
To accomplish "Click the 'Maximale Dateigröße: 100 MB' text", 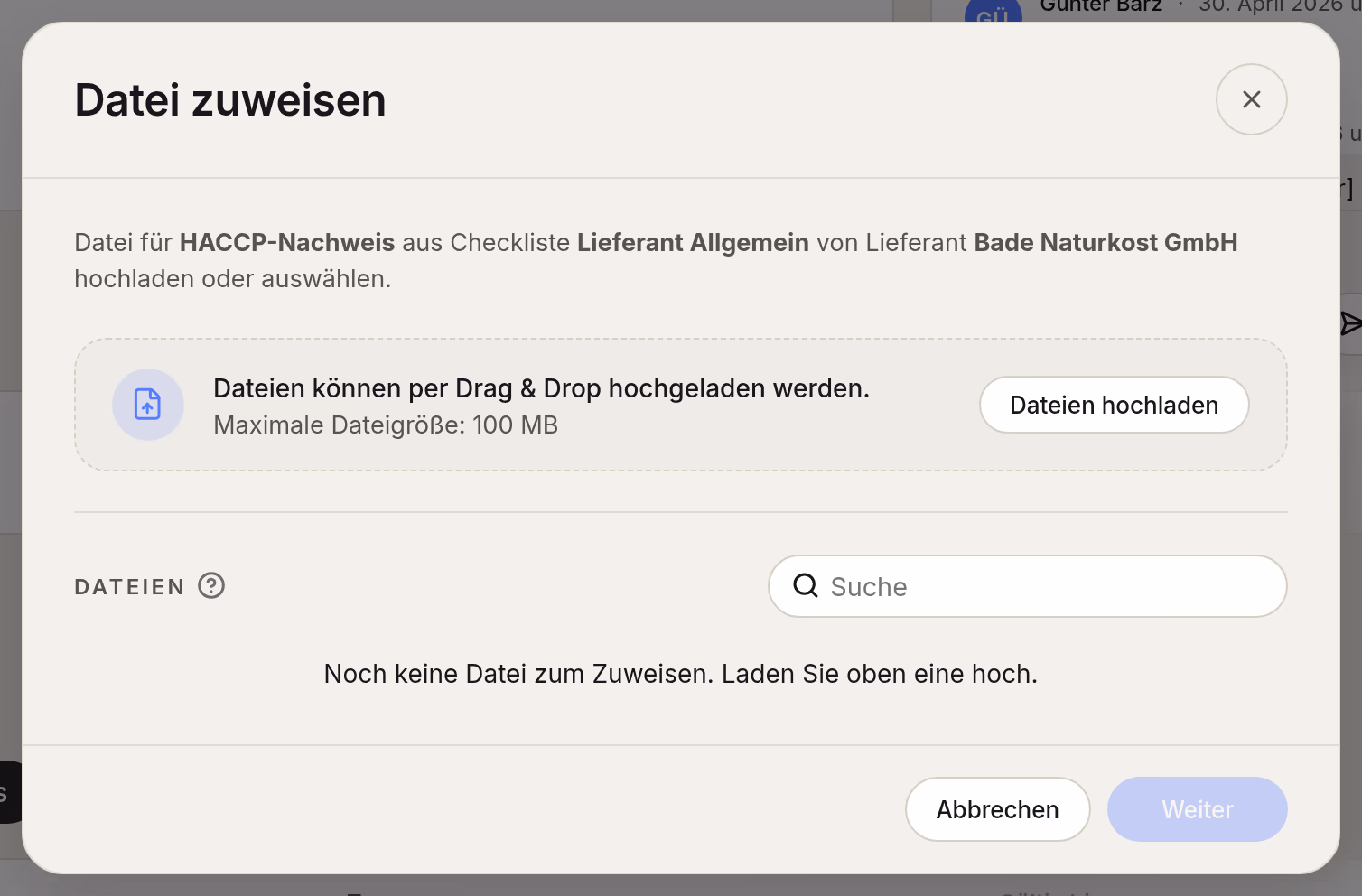I will (x=386, y=425).
